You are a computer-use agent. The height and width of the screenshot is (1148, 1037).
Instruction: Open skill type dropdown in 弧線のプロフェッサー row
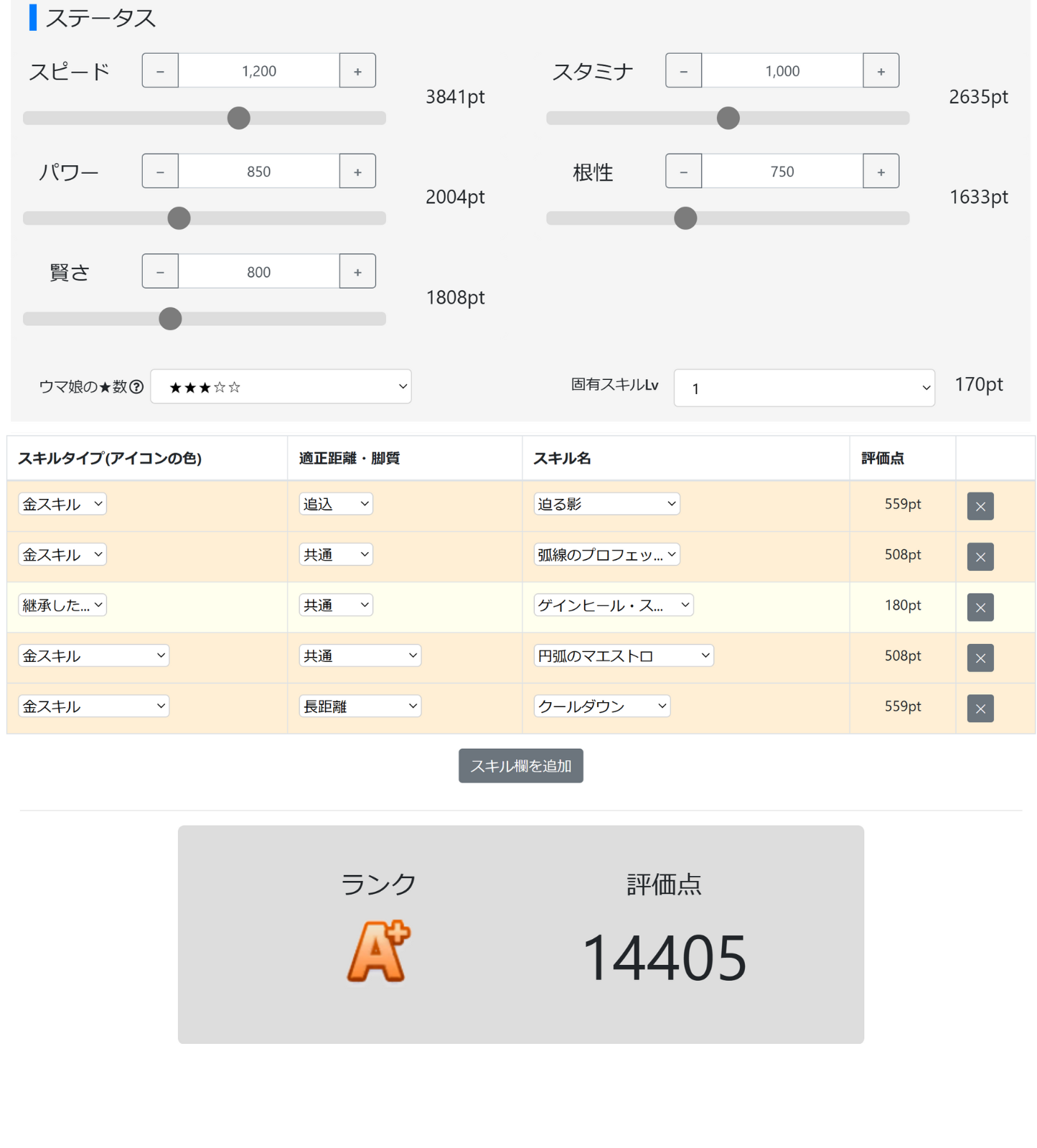click(x=62, y=554)
